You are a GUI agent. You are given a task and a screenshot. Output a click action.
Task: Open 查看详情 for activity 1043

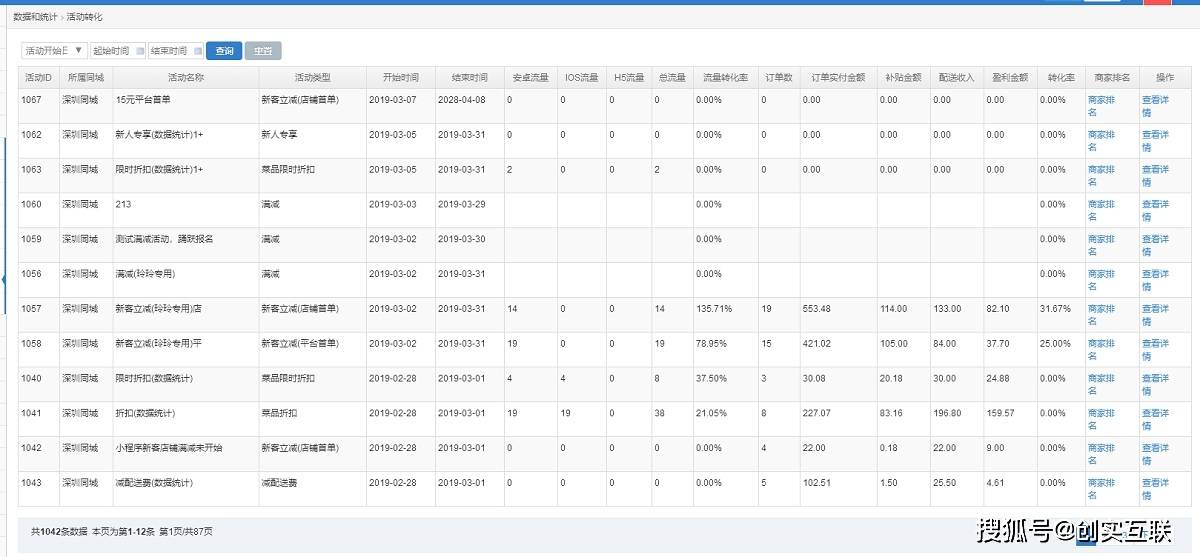click(x=1154, y=489)
